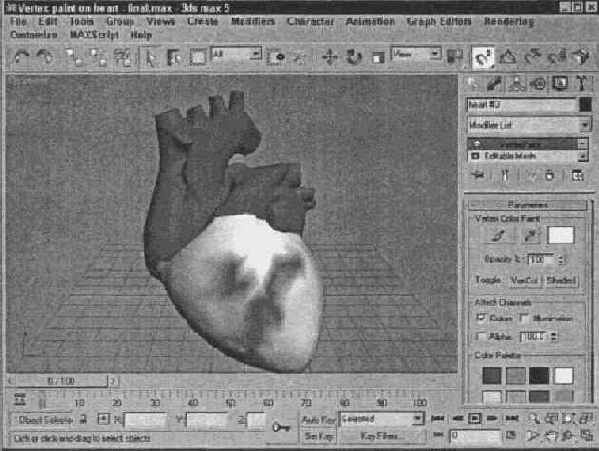Toggle the absolute/offset transform type-in icon

pyautogui.click(x=104, y=419)
